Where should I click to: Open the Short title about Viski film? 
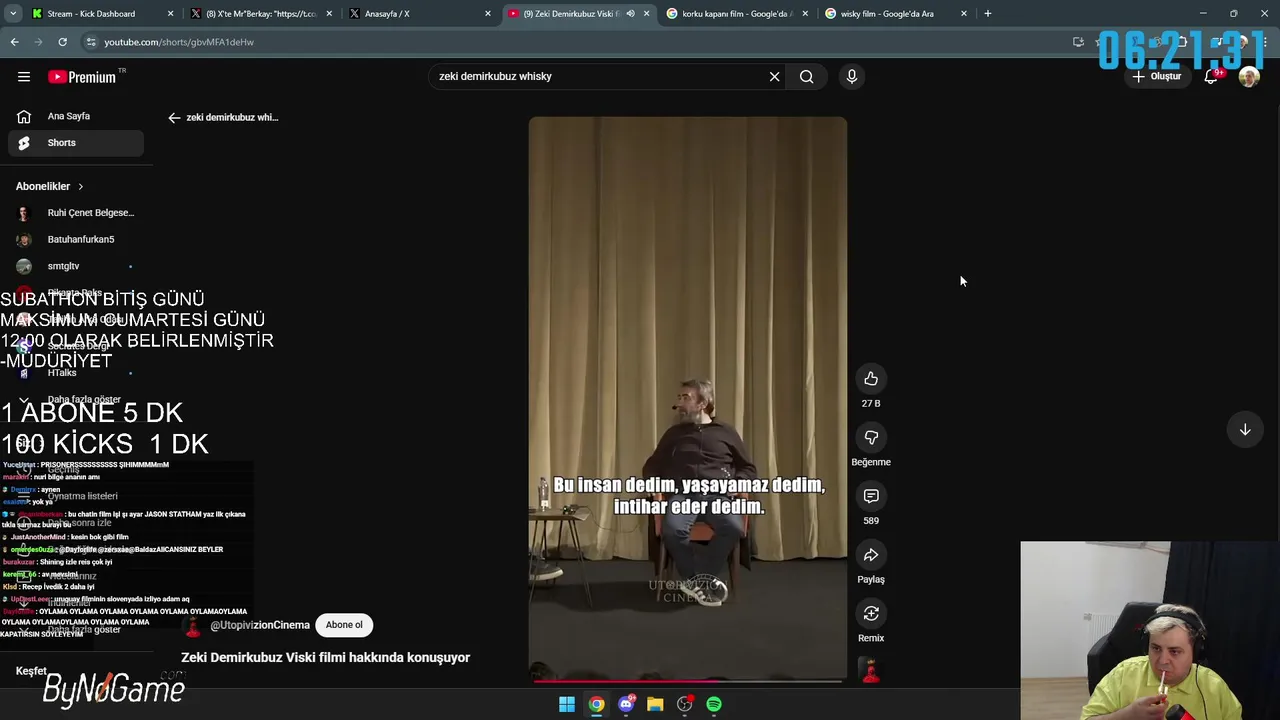coord(325,658)
